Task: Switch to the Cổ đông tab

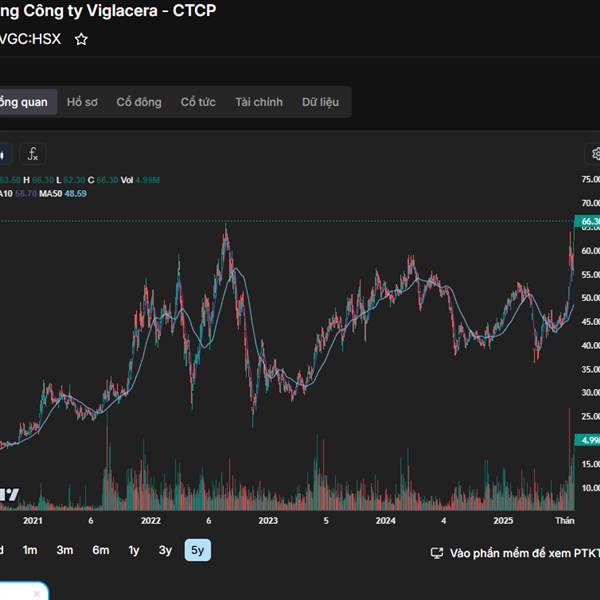Action: pyautogui.click(x=139, y=102)
